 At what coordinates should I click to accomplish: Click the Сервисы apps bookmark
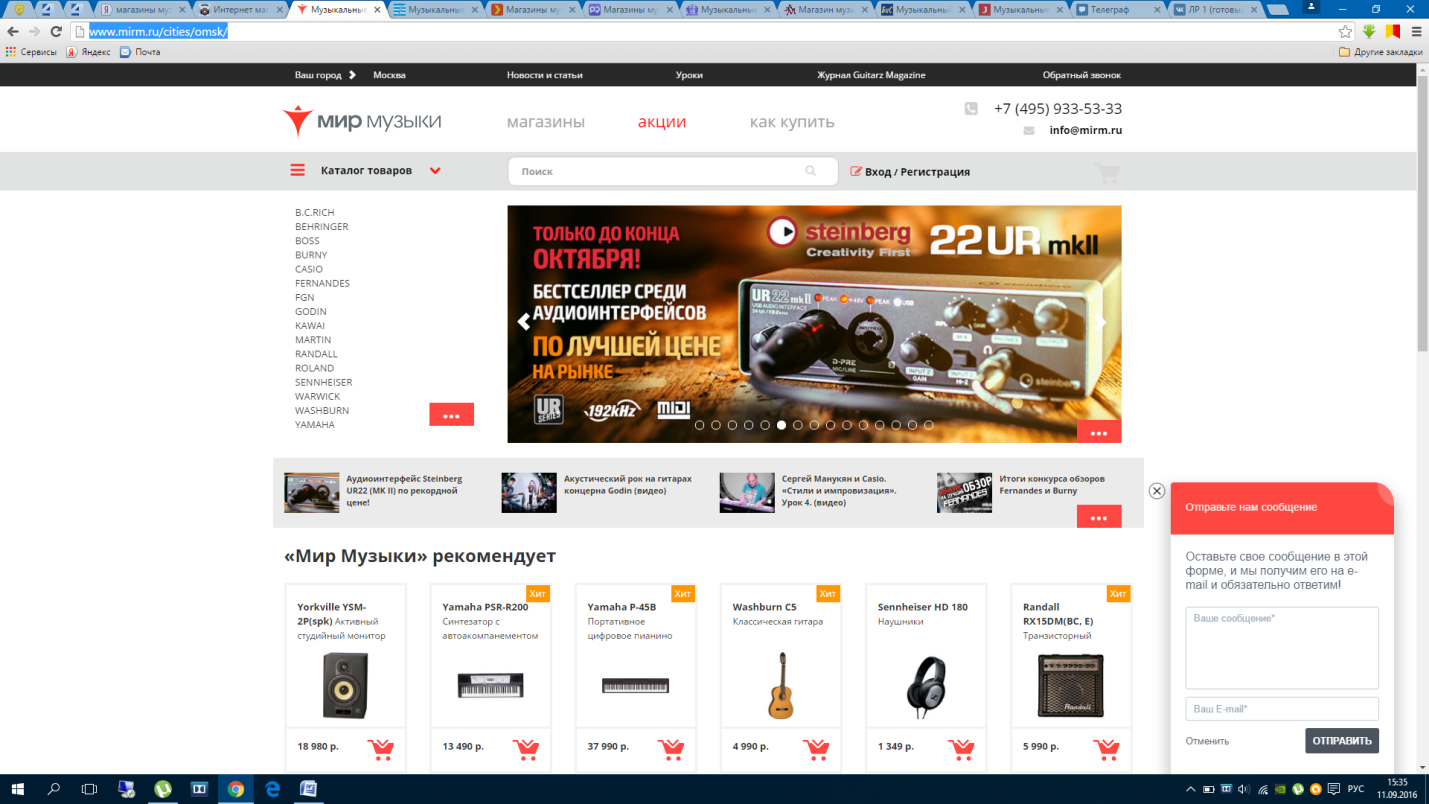click(x=31, y=52)
